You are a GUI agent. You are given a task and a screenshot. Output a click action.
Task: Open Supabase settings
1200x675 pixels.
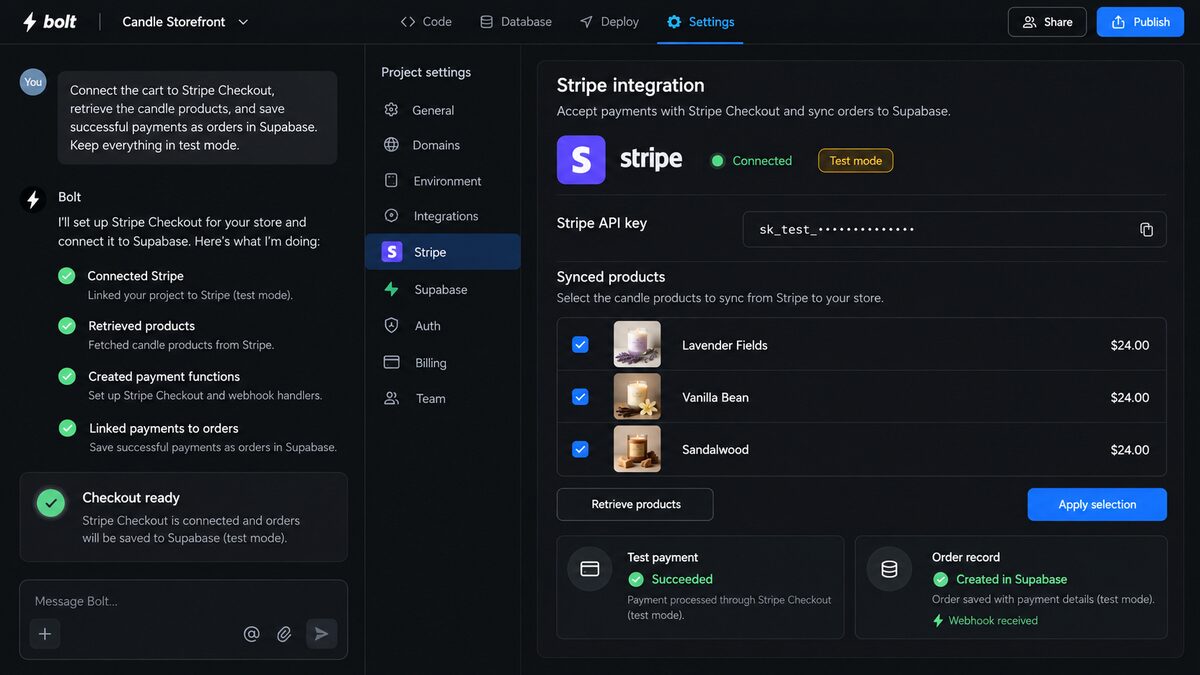443,289
